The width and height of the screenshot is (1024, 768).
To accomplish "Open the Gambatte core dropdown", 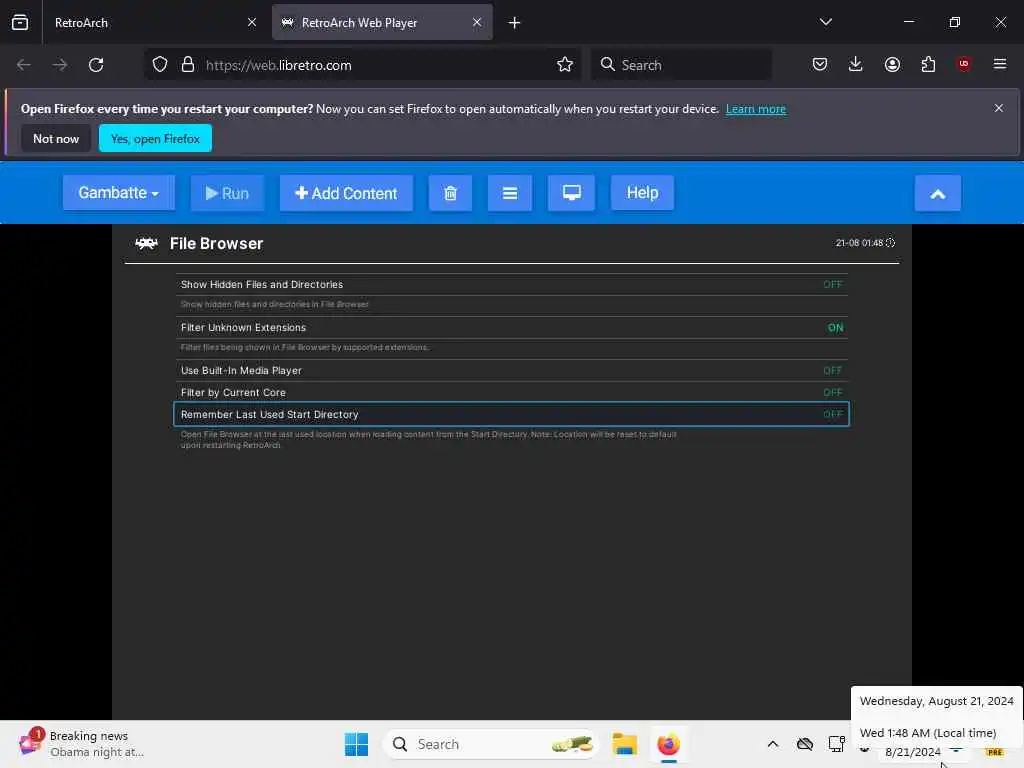I will 118,193.
